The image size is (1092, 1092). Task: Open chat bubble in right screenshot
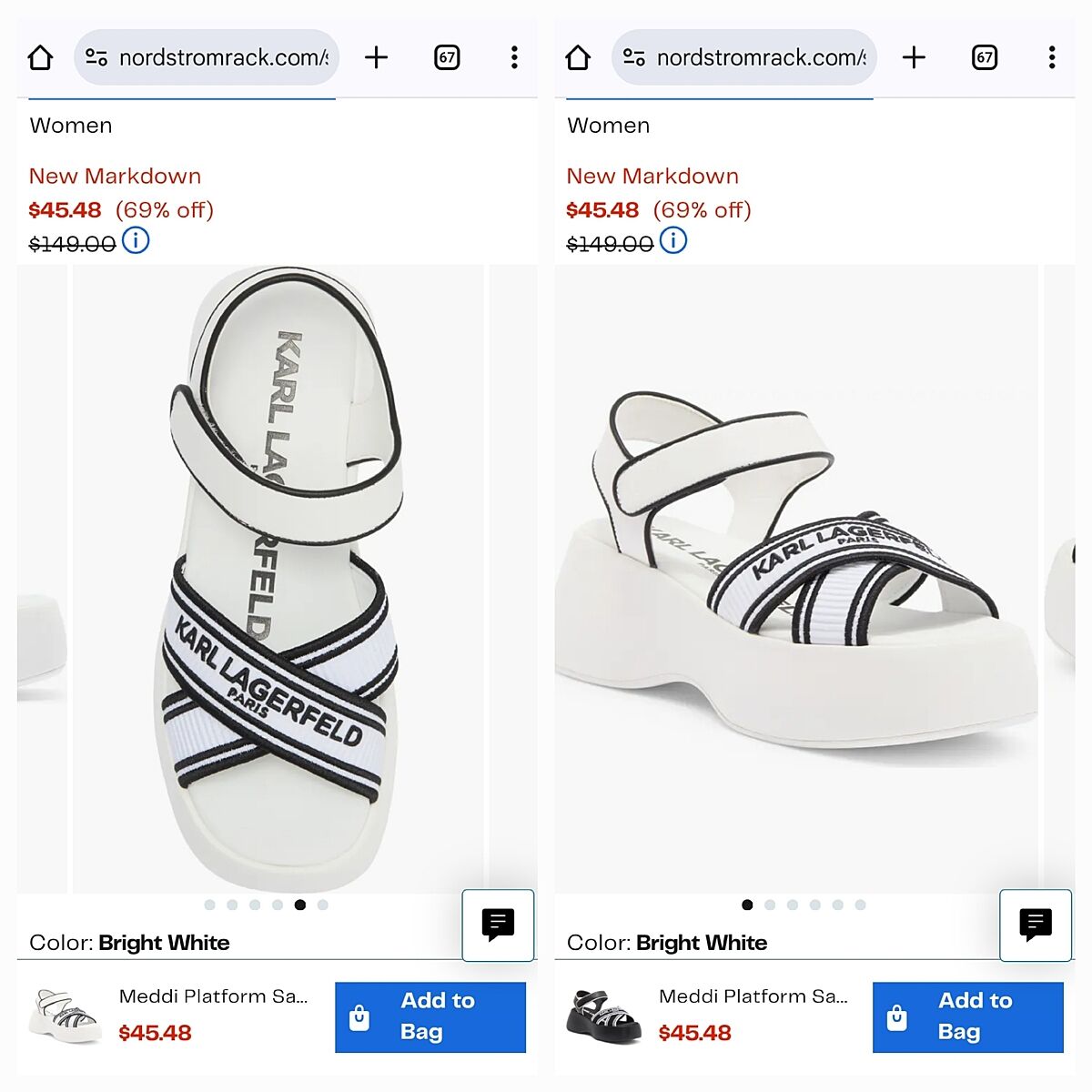pos(1036,925)
